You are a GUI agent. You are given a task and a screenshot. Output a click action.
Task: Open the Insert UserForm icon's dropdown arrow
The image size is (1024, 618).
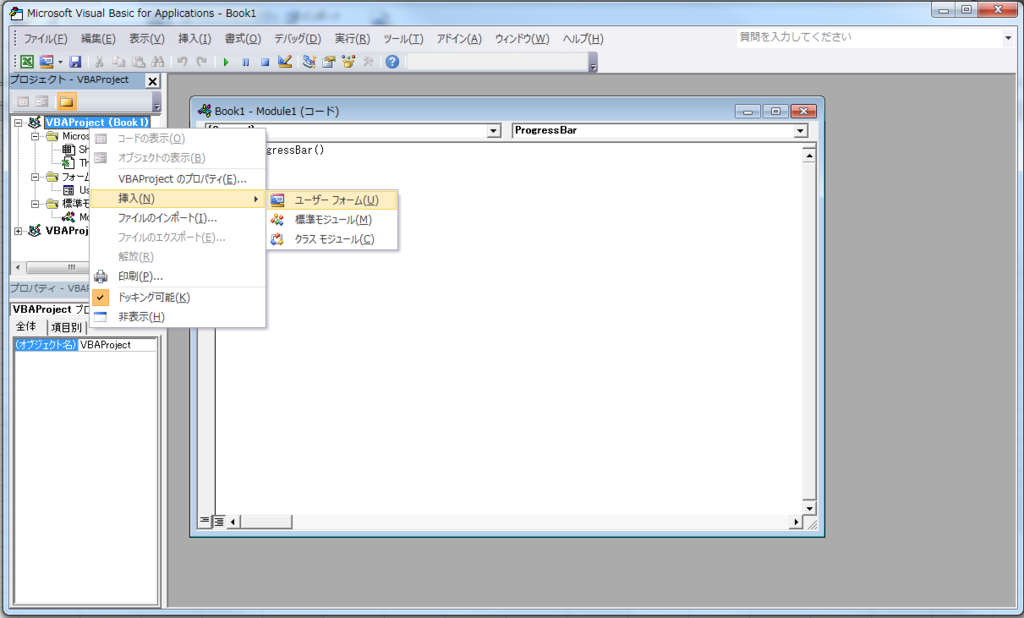point(59,62)
